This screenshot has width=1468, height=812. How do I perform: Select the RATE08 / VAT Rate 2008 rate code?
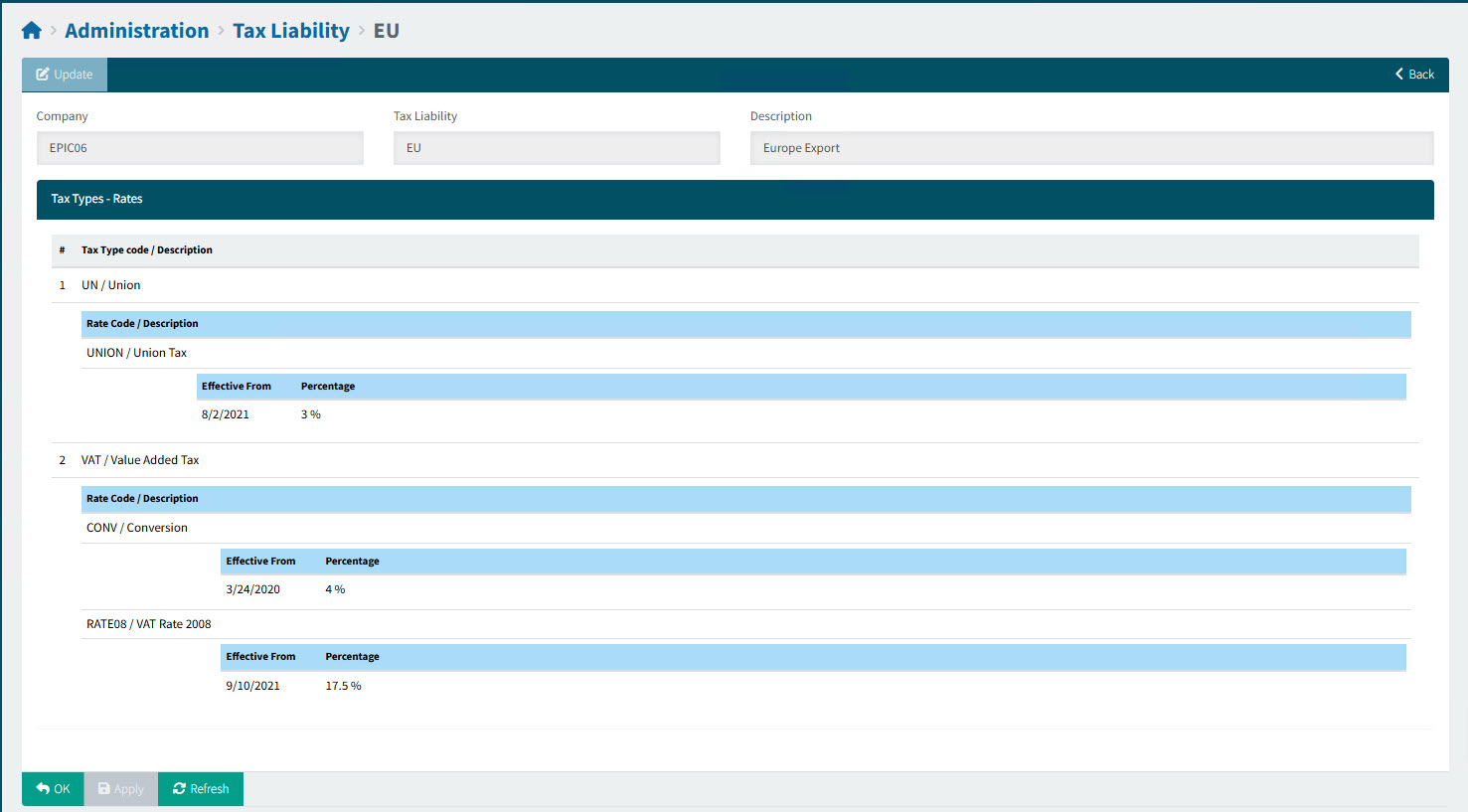[x=149, y=624]
